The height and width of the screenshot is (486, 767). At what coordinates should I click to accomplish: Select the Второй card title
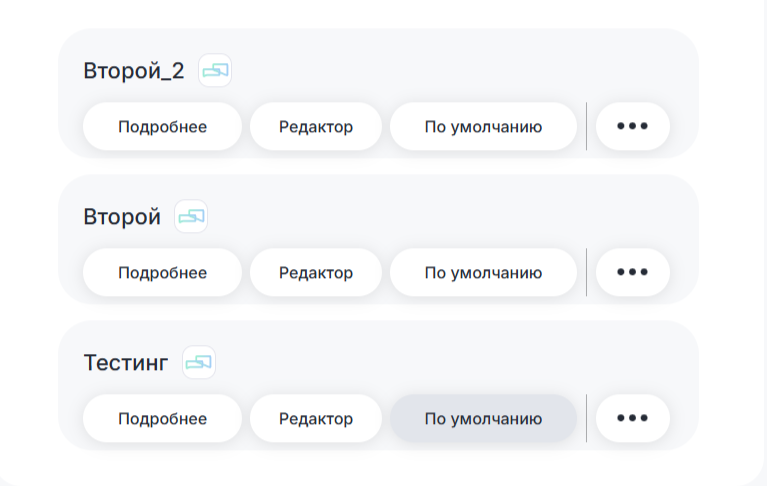122,217
